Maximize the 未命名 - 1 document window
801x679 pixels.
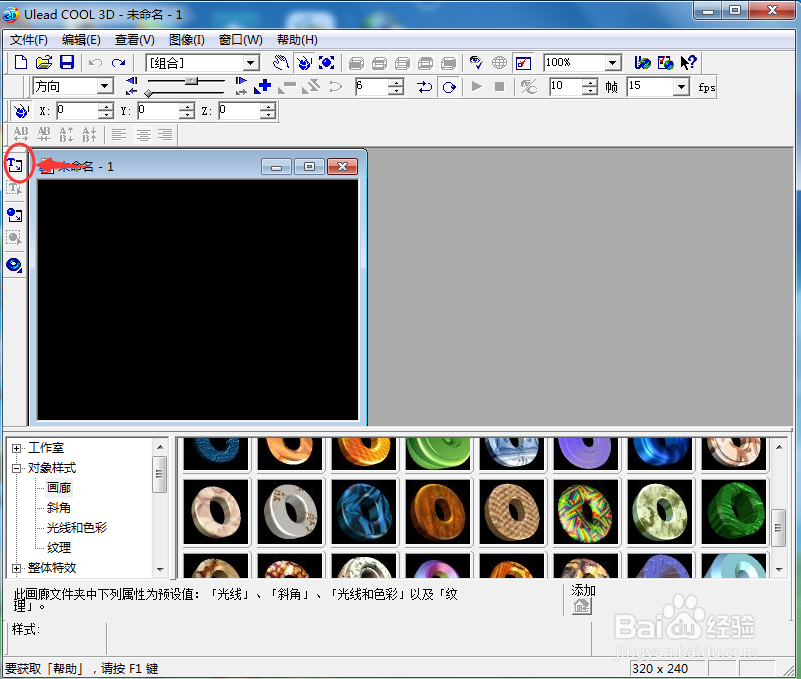pyautogui.click(x=309, y=167)
